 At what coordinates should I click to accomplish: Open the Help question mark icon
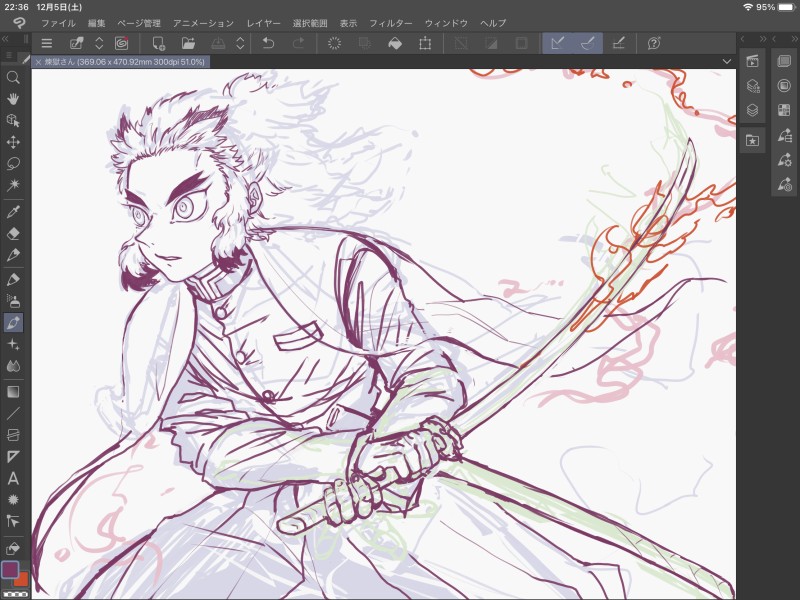coord(654,43)
